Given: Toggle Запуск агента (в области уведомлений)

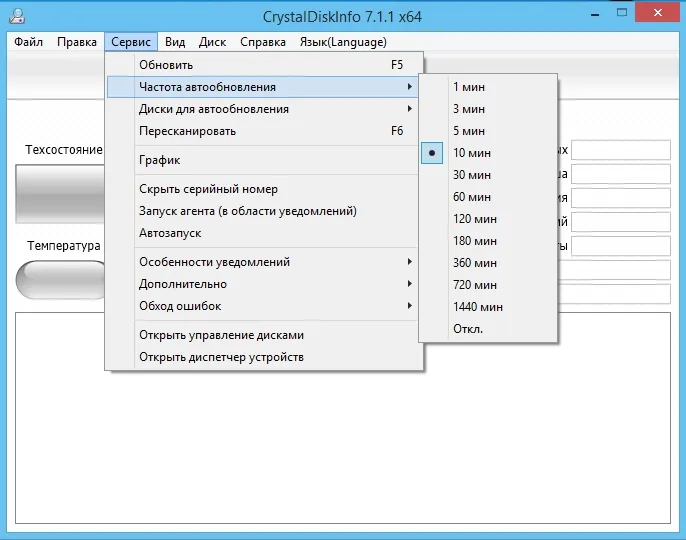Looking at the screenshot, I should (x=264, y=211).
